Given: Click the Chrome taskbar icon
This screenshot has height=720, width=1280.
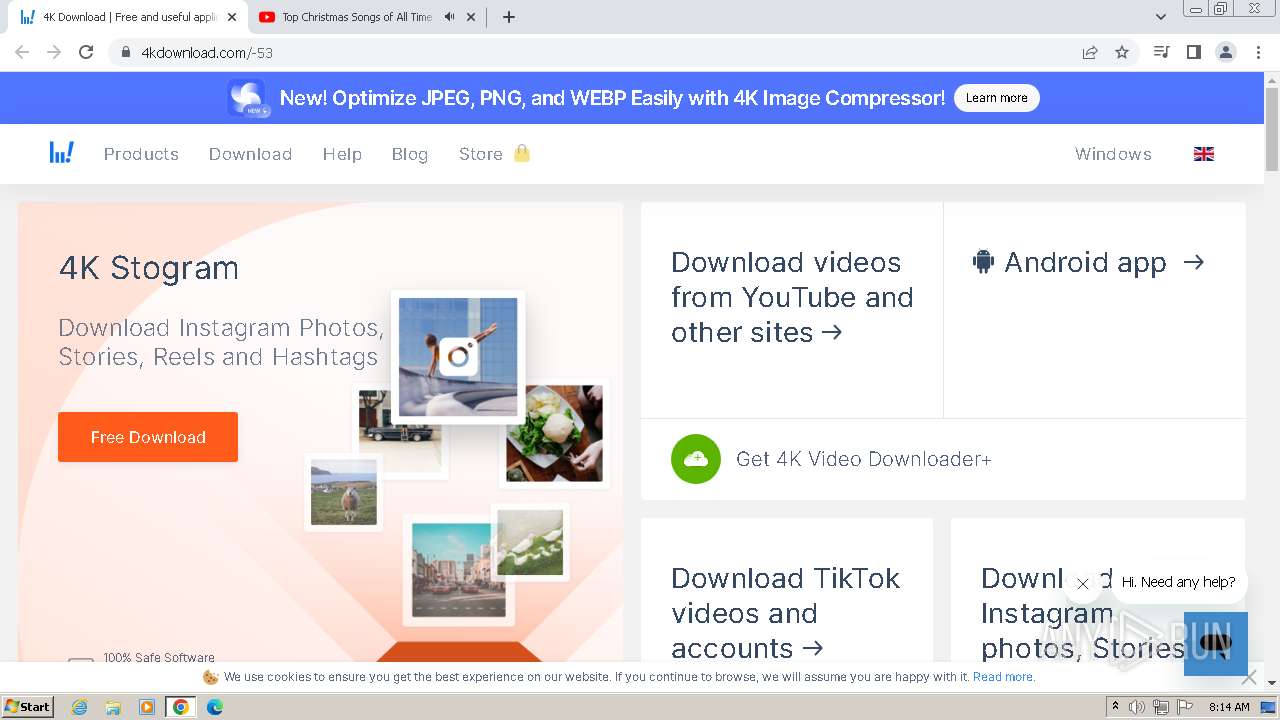Looking at the screenshot, I should tap(181, 707).
